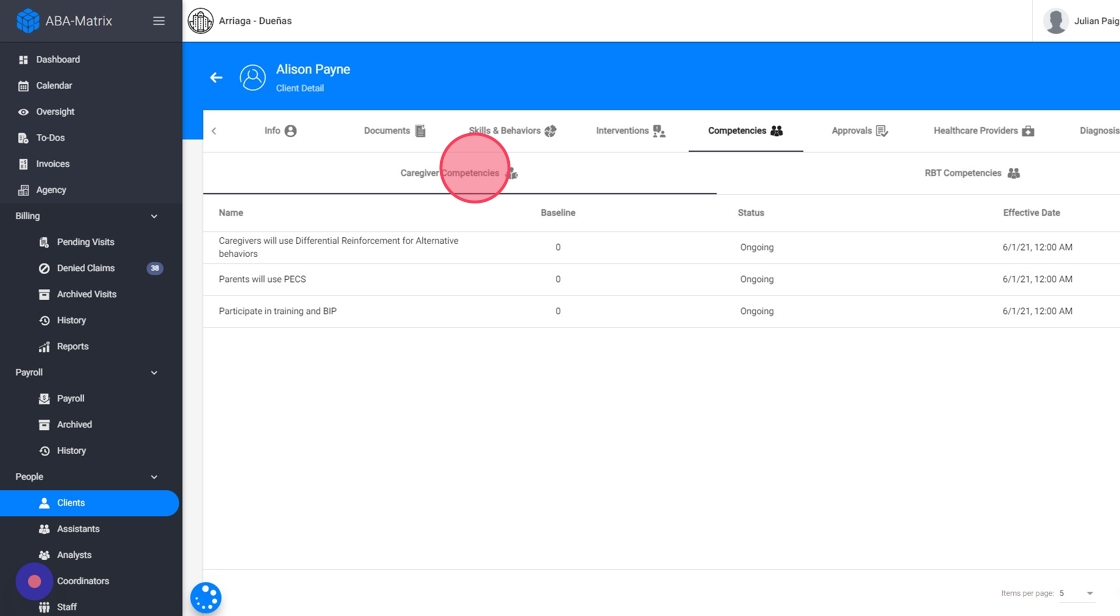This screenshot has height=616, width=1120.
Task: Click the Analysts icon
Action: (x=44, y=555)
